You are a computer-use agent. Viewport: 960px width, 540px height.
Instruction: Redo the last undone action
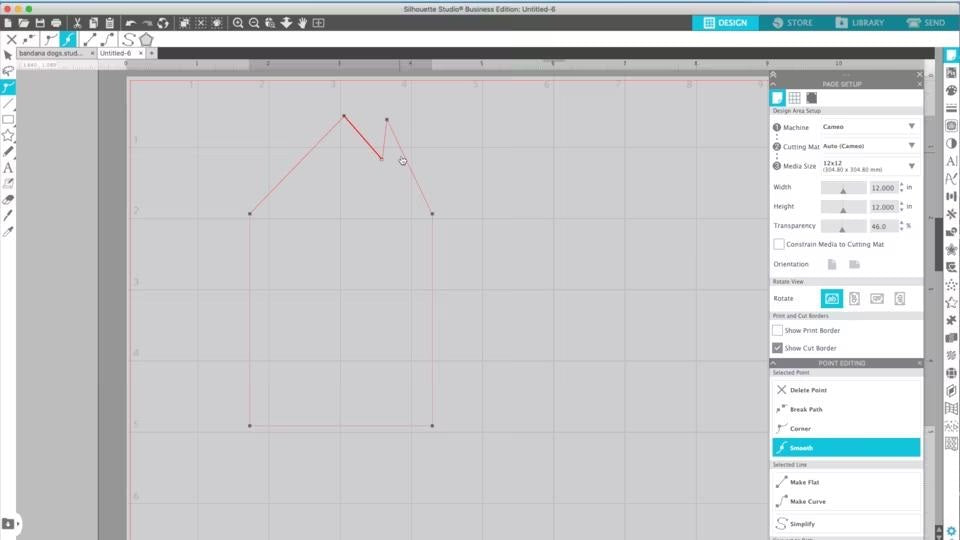[x=147, y=23]
